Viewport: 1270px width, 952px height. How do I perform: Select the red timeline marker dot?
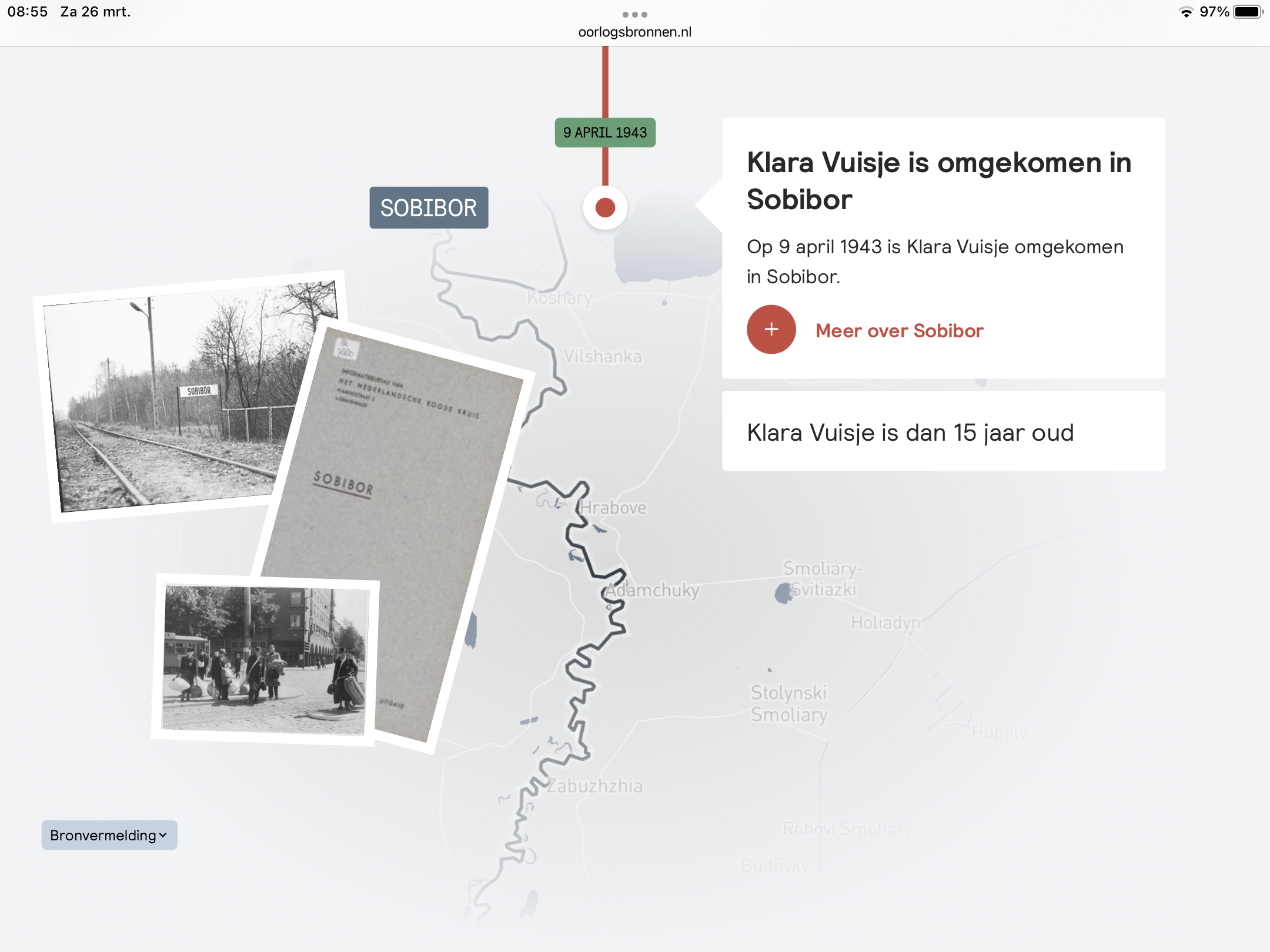(605, 207)
